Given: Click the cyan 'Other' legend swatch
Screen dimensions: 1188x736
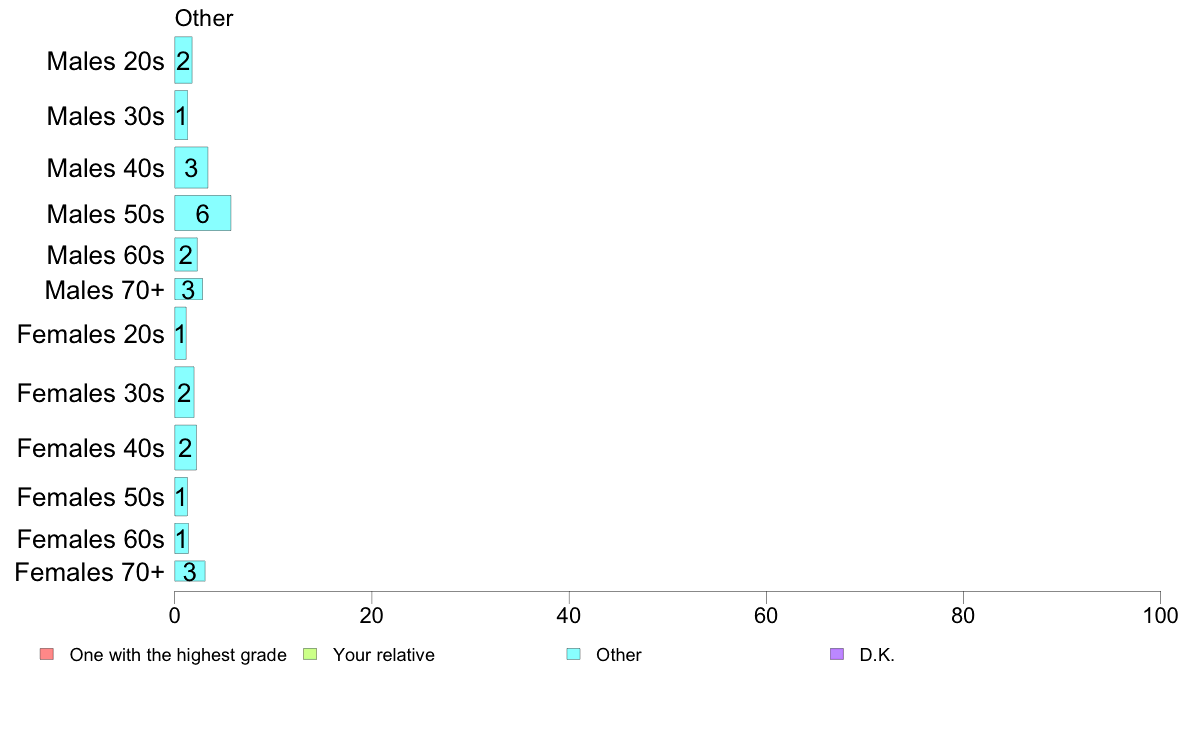Looking at the screenshot, I should (x=574, y=654).
